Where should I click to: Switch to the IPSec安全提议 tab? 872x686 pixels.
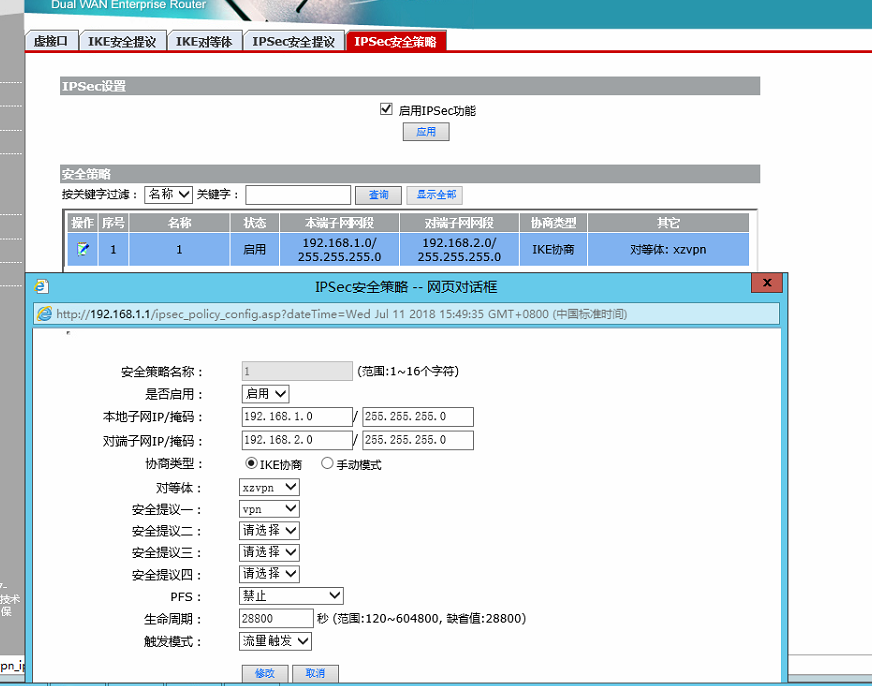[x=294, y=41]
